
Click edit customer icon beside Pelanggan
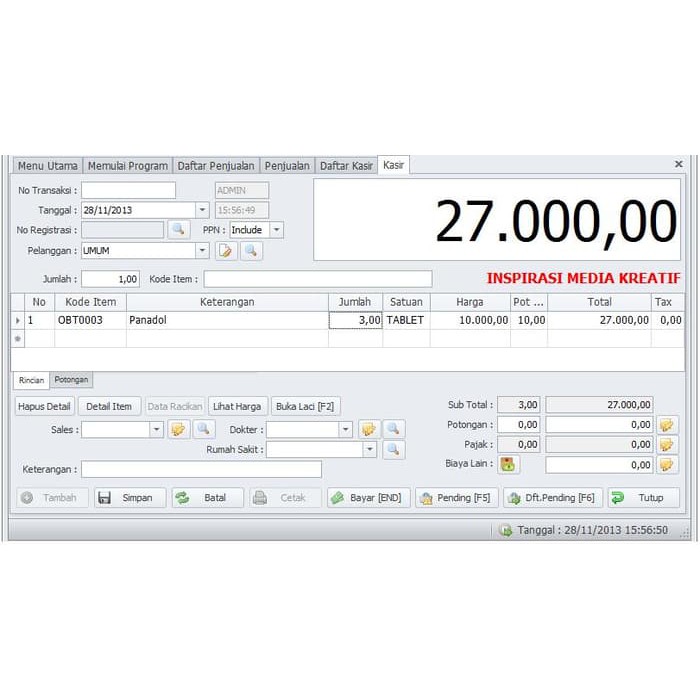(x=226, y=251)
